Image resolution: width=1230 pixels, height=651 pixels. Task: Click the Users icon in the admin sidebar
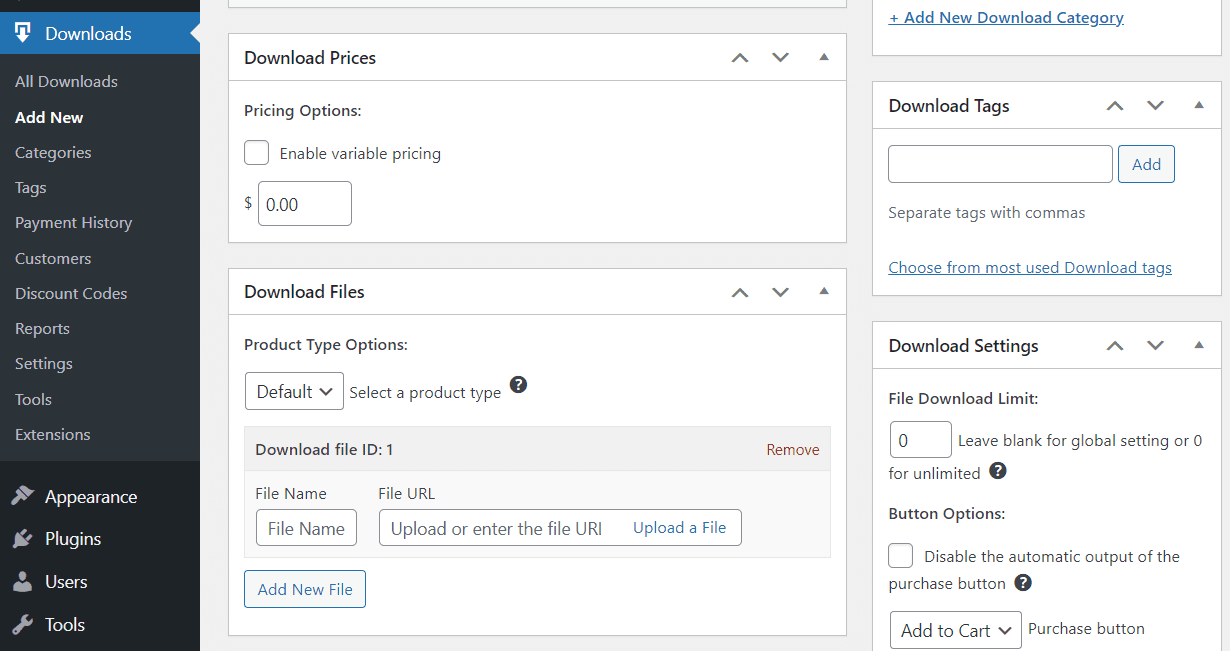click(23, 581)
